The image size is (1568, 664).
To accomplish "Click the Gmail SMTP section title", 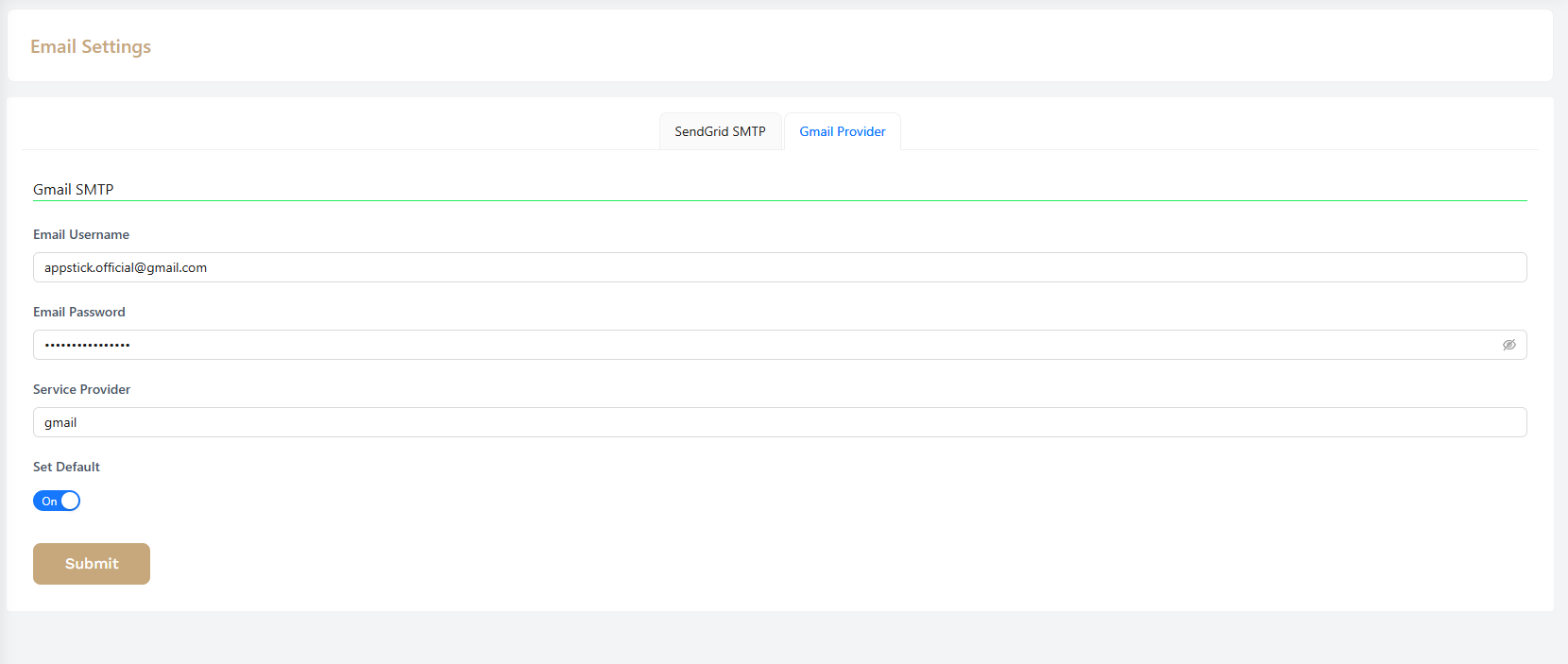I will tap(74, 189).
